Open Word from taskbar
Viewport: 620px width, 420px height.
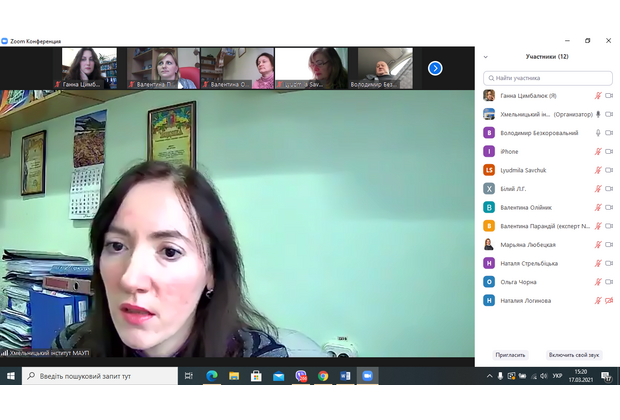[x=345, y=376]
